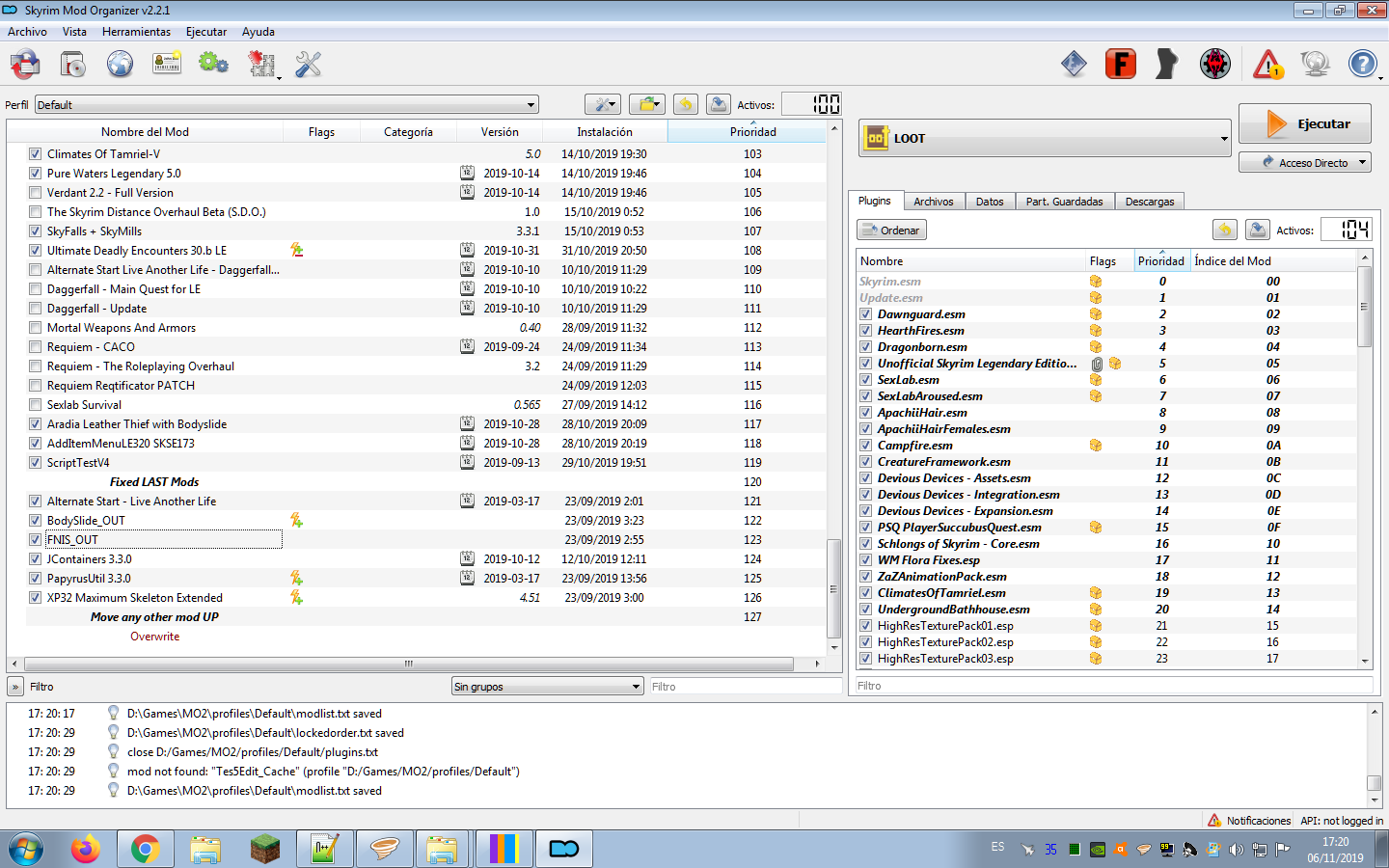Image resolution: width=1389 pixels, height=868 pixels.
Task: Open the warning triangle notifications icon
Action: [1268, 65]
